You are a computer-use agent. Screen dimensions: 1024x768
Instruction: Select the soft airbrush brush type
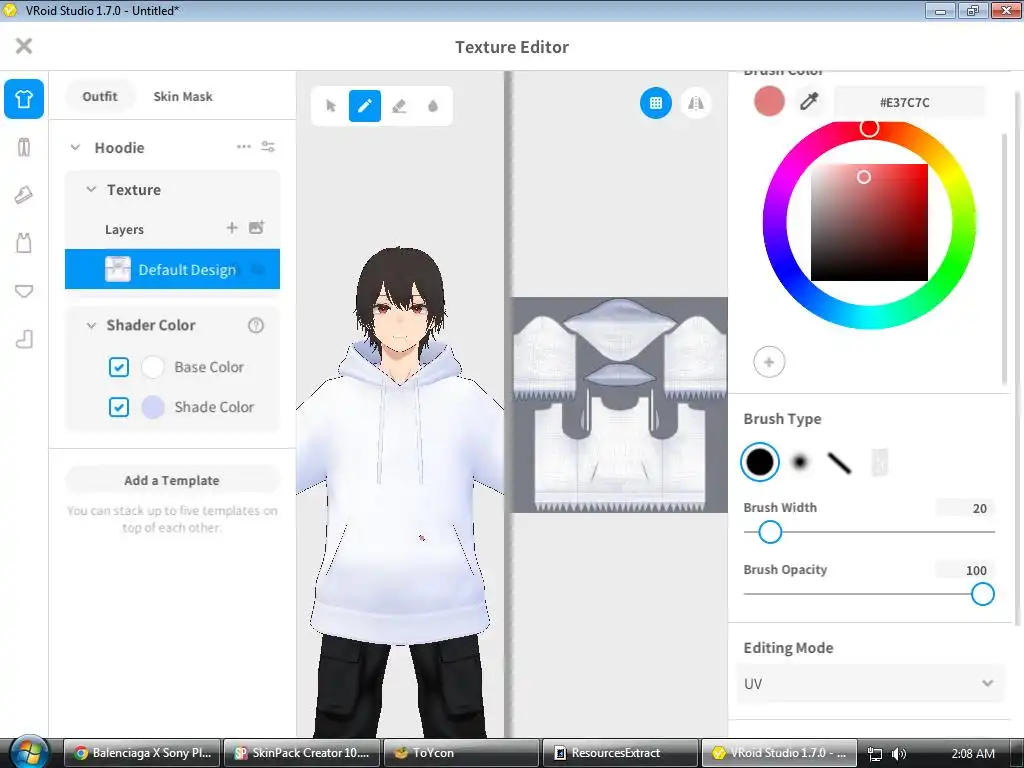coord(800,462)
